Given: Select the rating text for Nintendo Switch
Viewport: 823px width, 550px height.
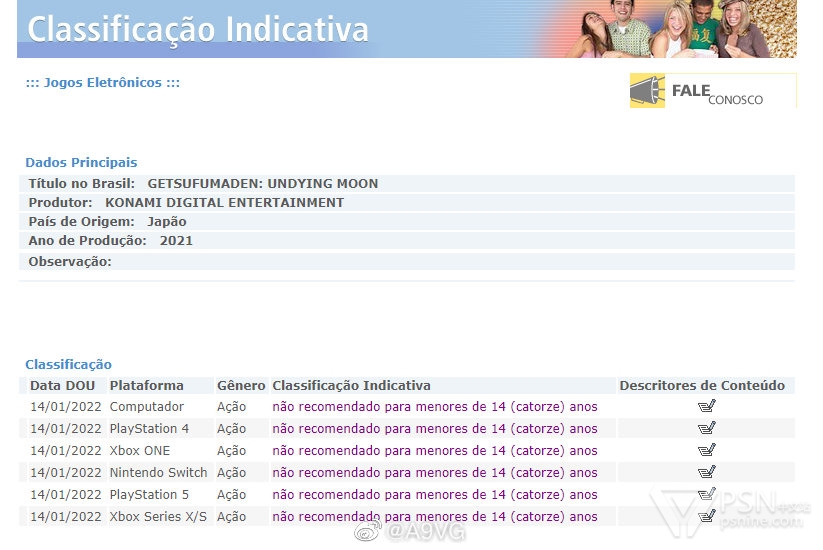Looking at the screenshot, I should tap(434, 473).
